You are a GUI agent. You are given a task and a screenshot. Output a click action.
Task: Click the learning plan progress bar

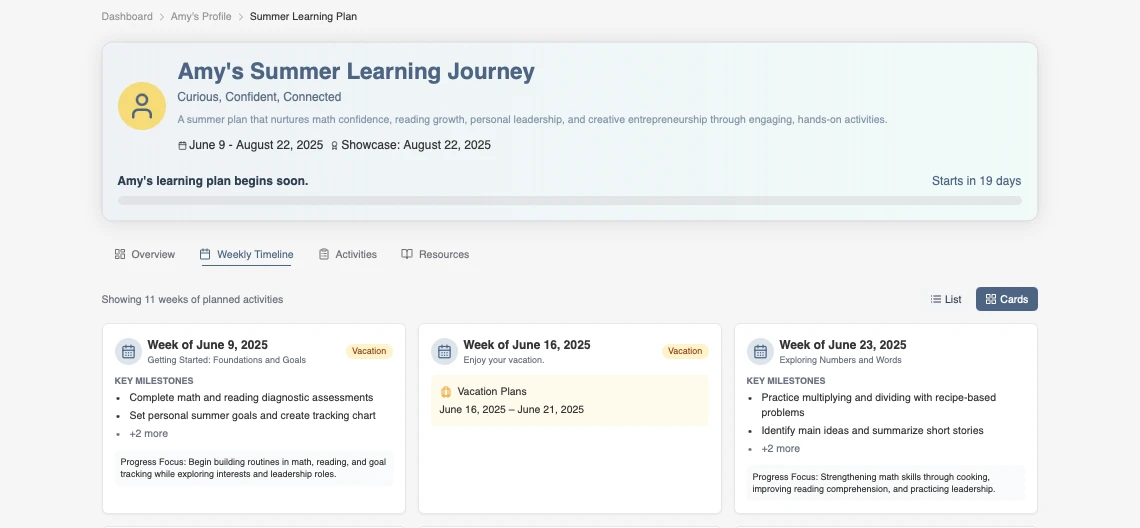569,201
